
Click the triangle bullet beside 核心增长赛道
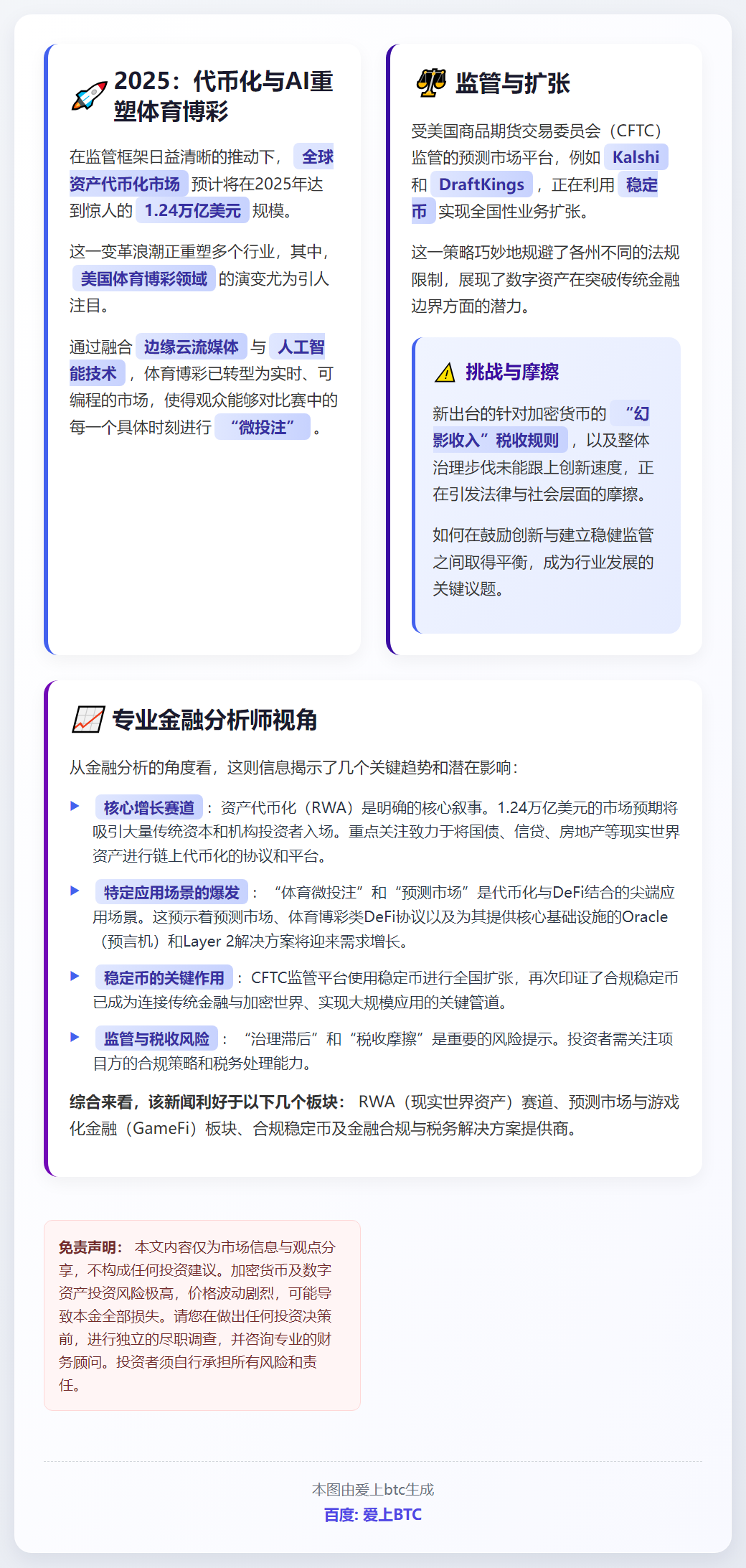pos(75,807)
